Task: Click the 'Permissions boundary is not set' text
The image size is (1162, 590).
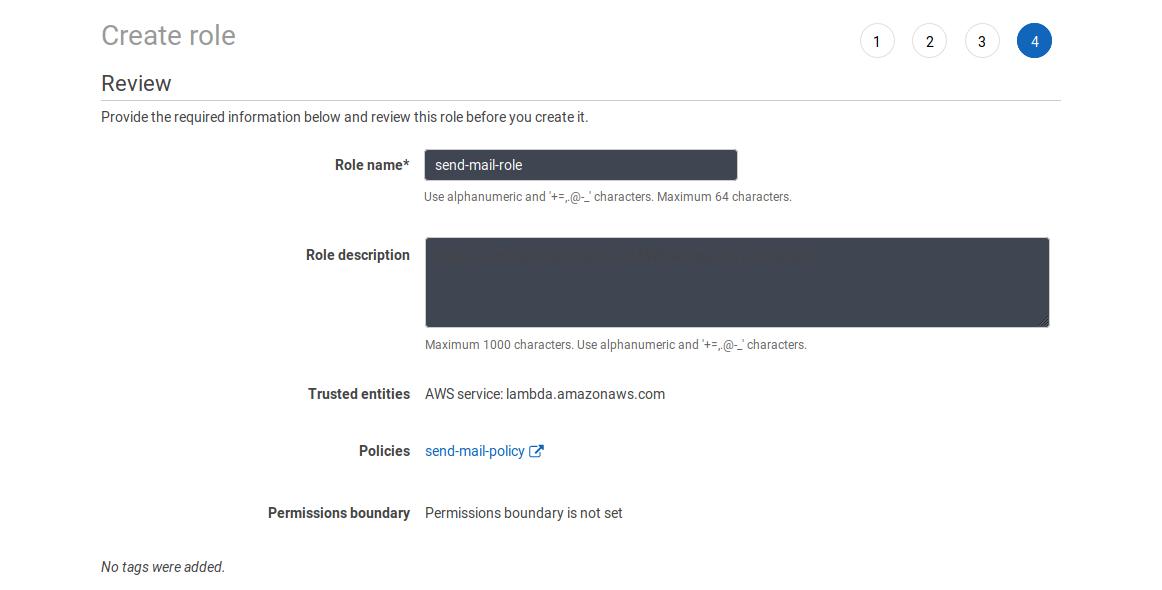Action: coord(523,513)
